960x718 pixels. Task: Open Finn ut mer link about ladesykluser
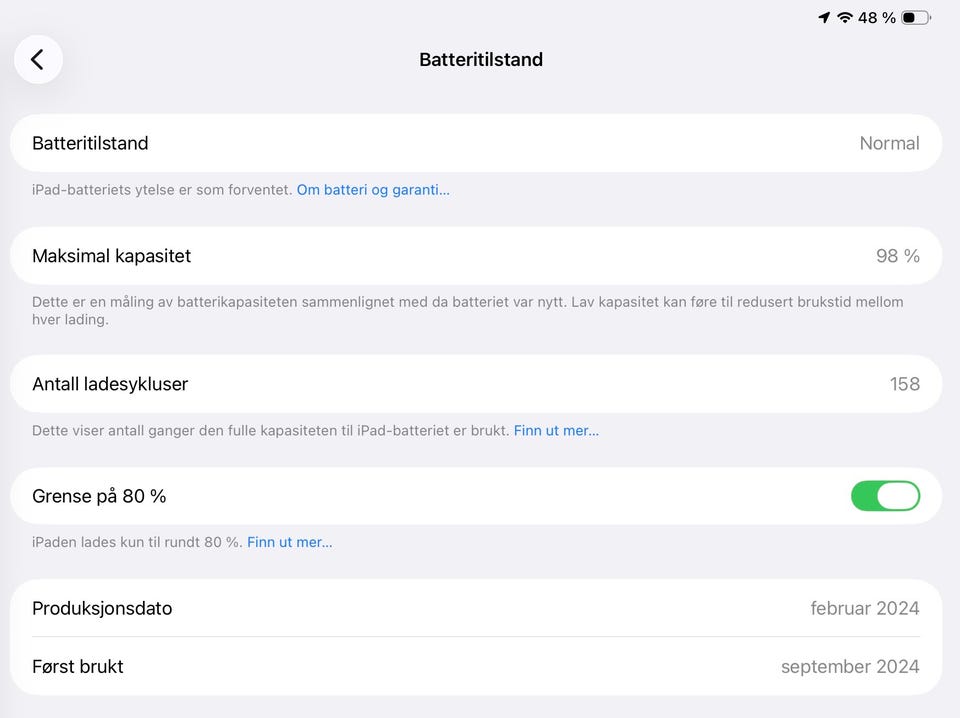click(556, 431)
